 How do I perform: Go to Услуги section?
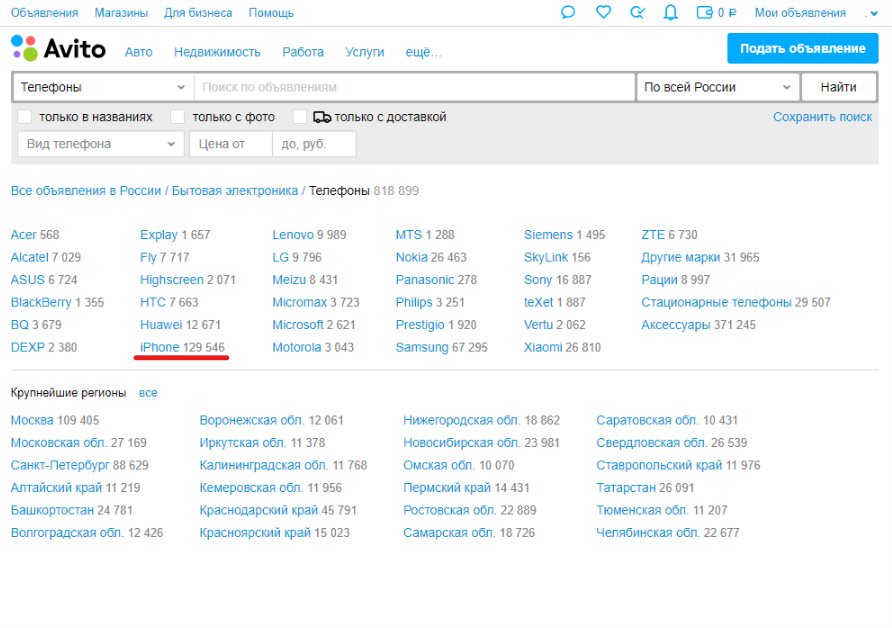tap(365, 52)
